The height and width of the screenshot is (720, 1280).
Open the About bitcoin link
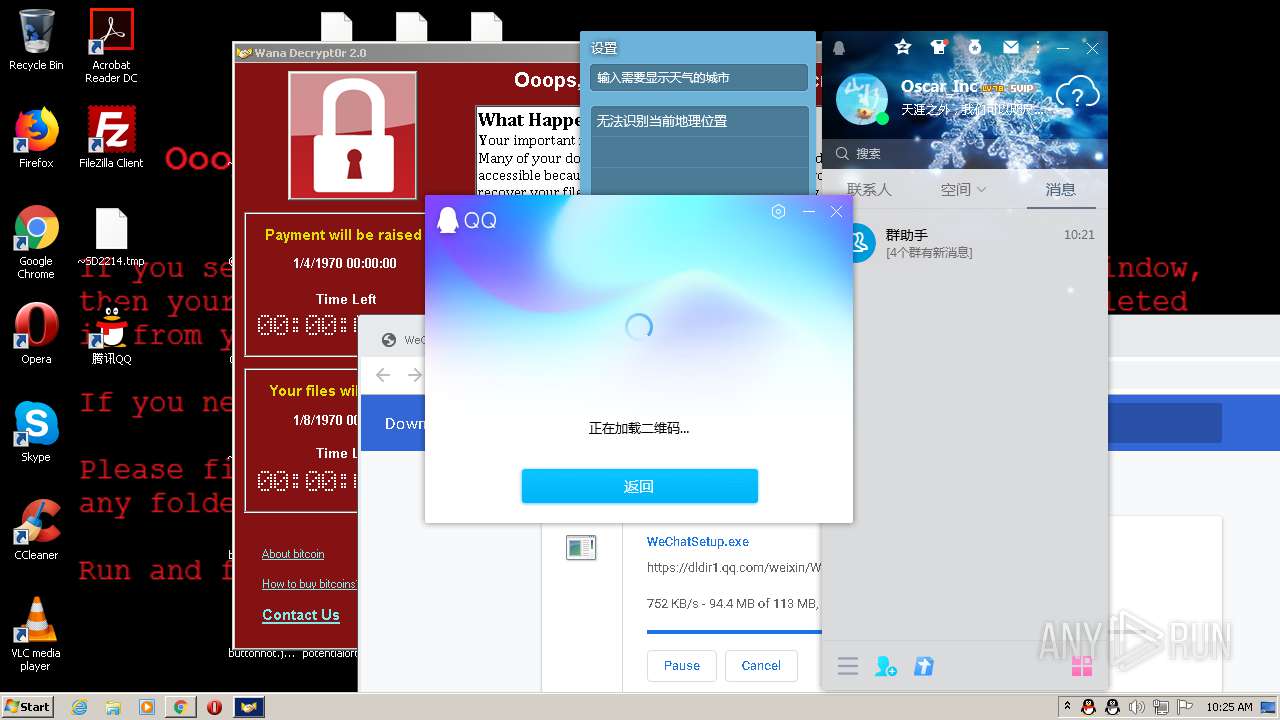coord(293,554)
